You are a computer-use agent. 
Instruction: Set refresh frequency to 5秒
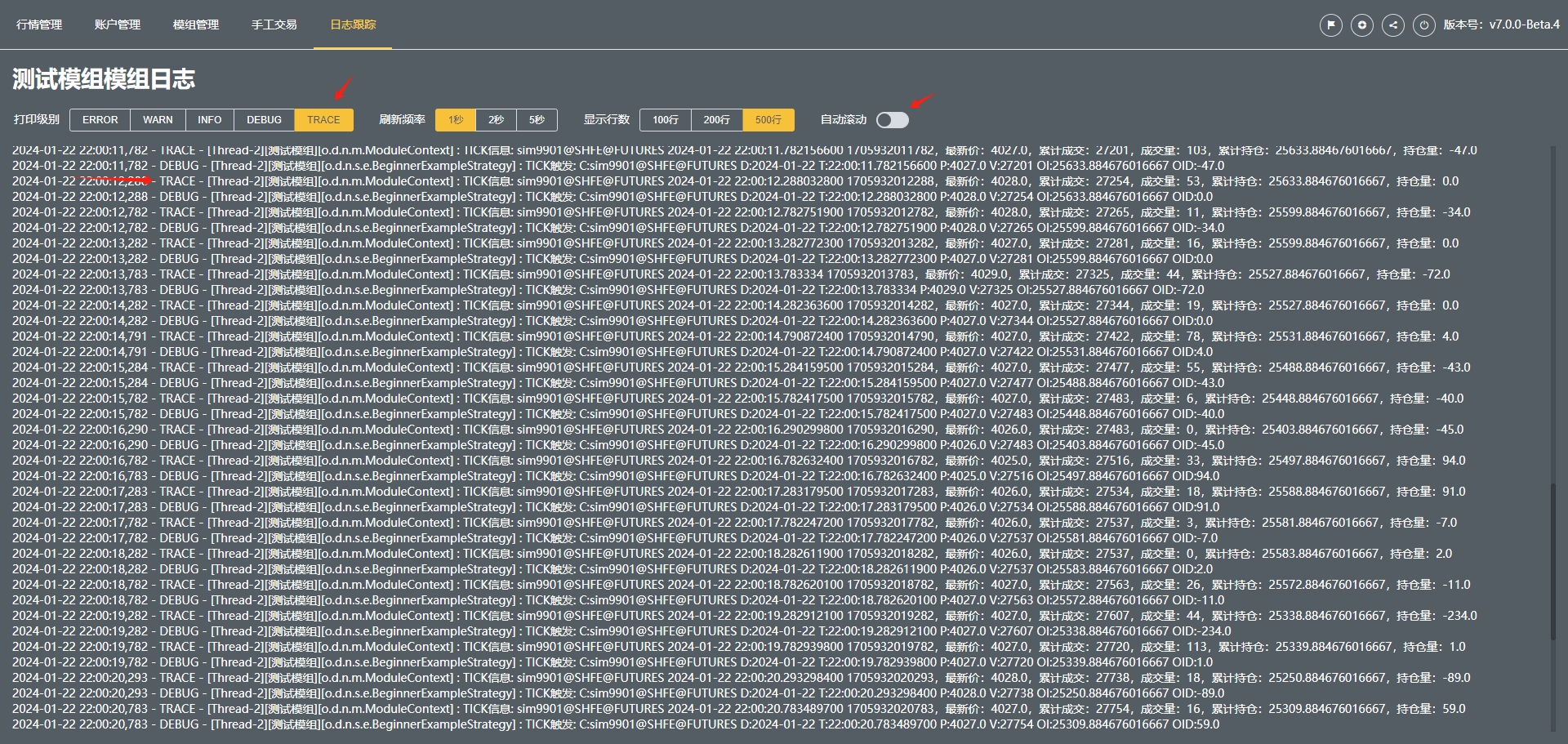[537, 120]
